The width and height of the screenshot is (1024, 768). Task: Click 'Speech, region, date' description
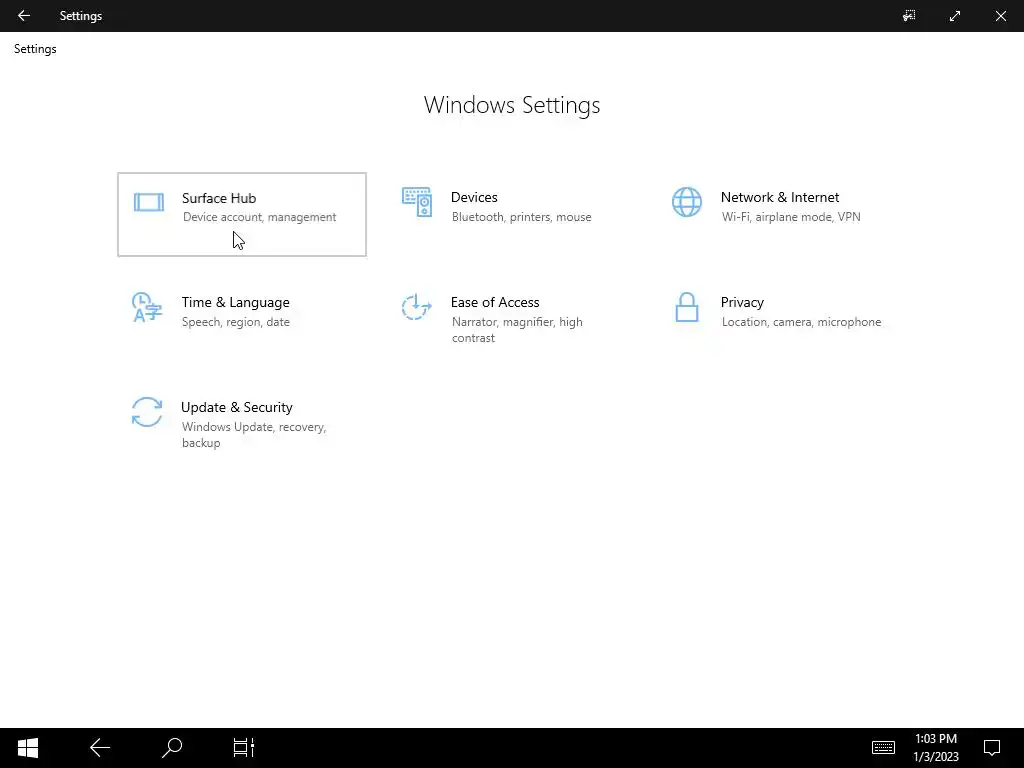[x=235, y=322]
